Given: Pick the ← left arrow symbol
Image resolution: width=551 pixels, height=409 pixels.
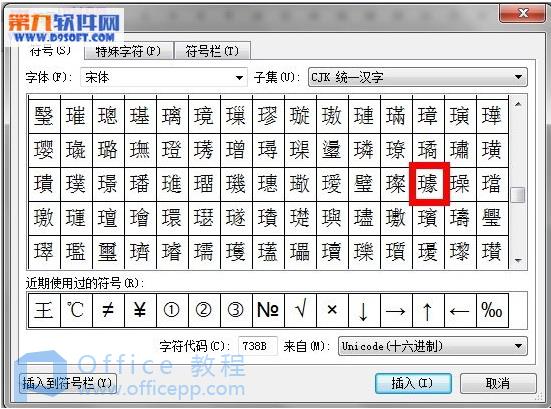Looking at the screenshot, I should pos(460,311).
